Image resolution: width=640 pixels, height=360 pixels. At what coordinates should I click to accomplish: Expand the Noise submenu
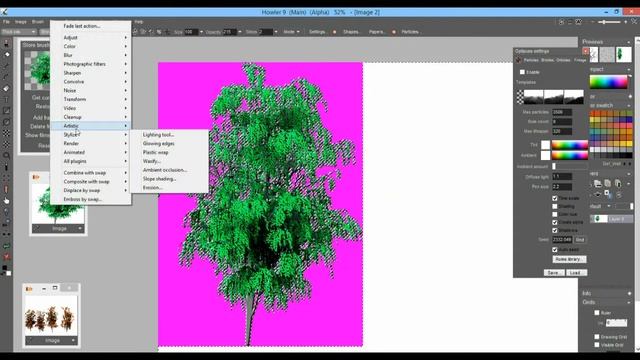[x=91, y=91]
